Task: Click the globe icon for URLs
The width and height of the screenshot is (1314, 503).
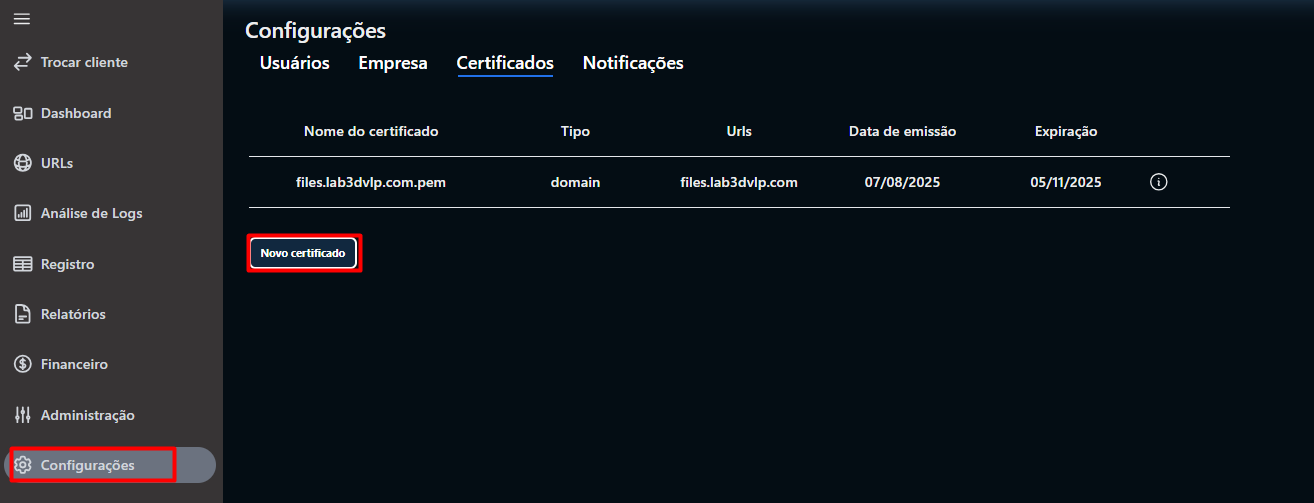Action: point(22,163)
